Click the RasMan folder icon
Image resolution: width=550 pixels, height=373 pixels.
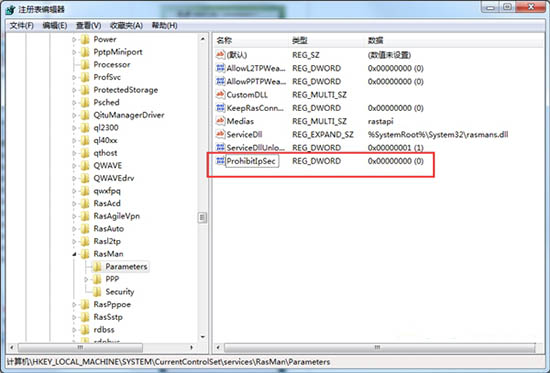coord(85,254)
